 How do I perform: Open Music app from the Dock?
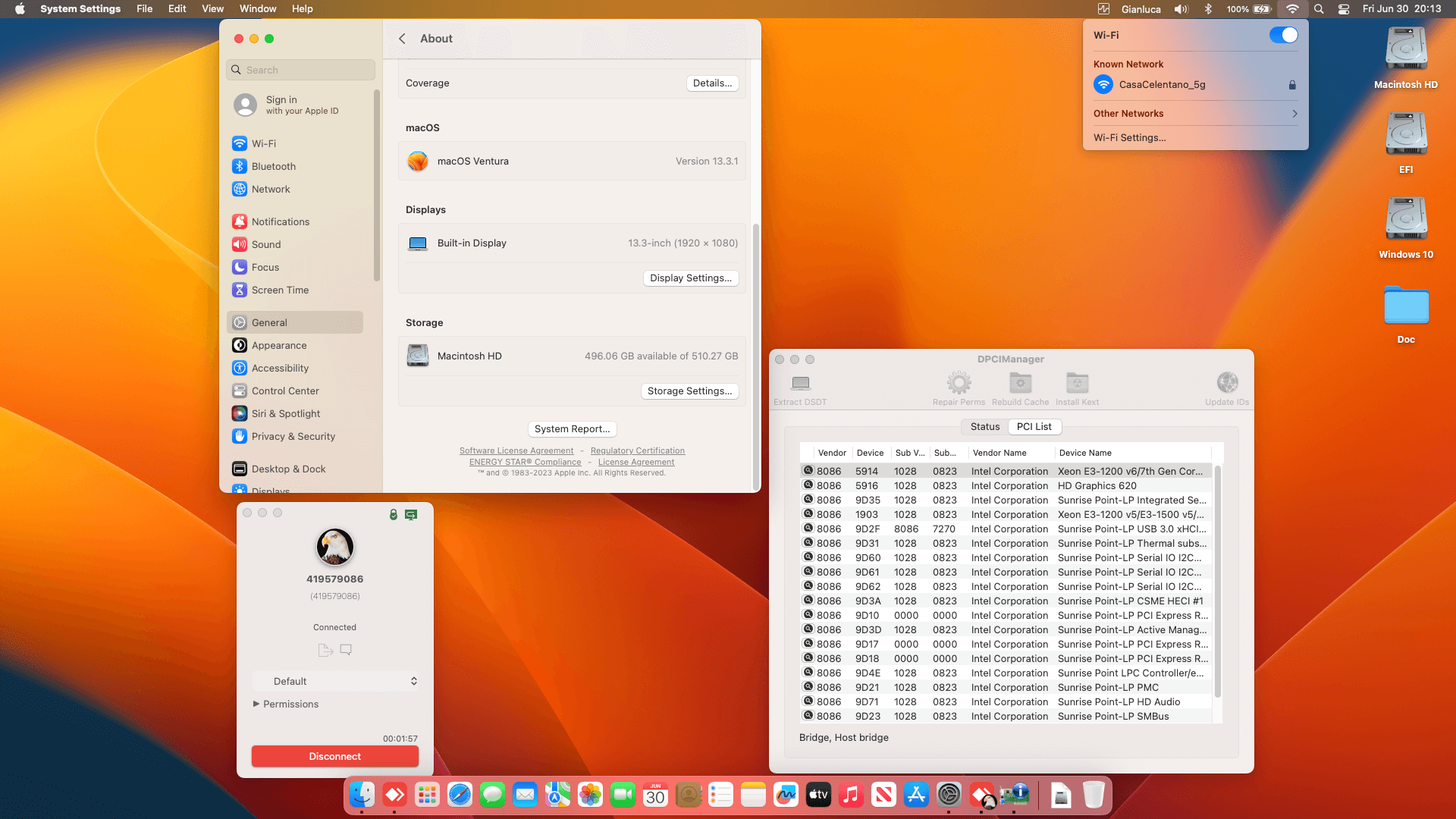851,795
